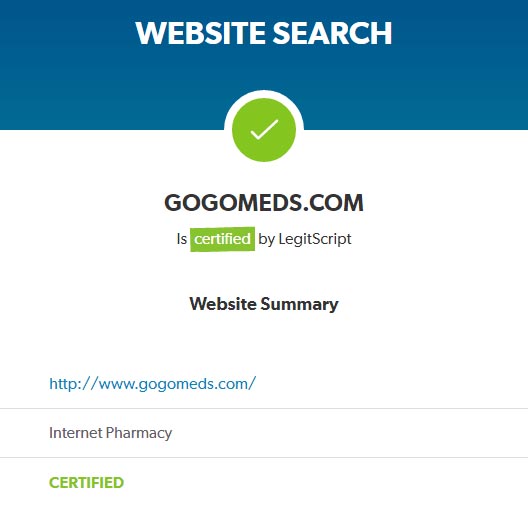Image resolution: width=528 pixels, height=510 pixels.
Task: Click the word "Pharmacy" in category row
Action: click(x=139, y=433)
